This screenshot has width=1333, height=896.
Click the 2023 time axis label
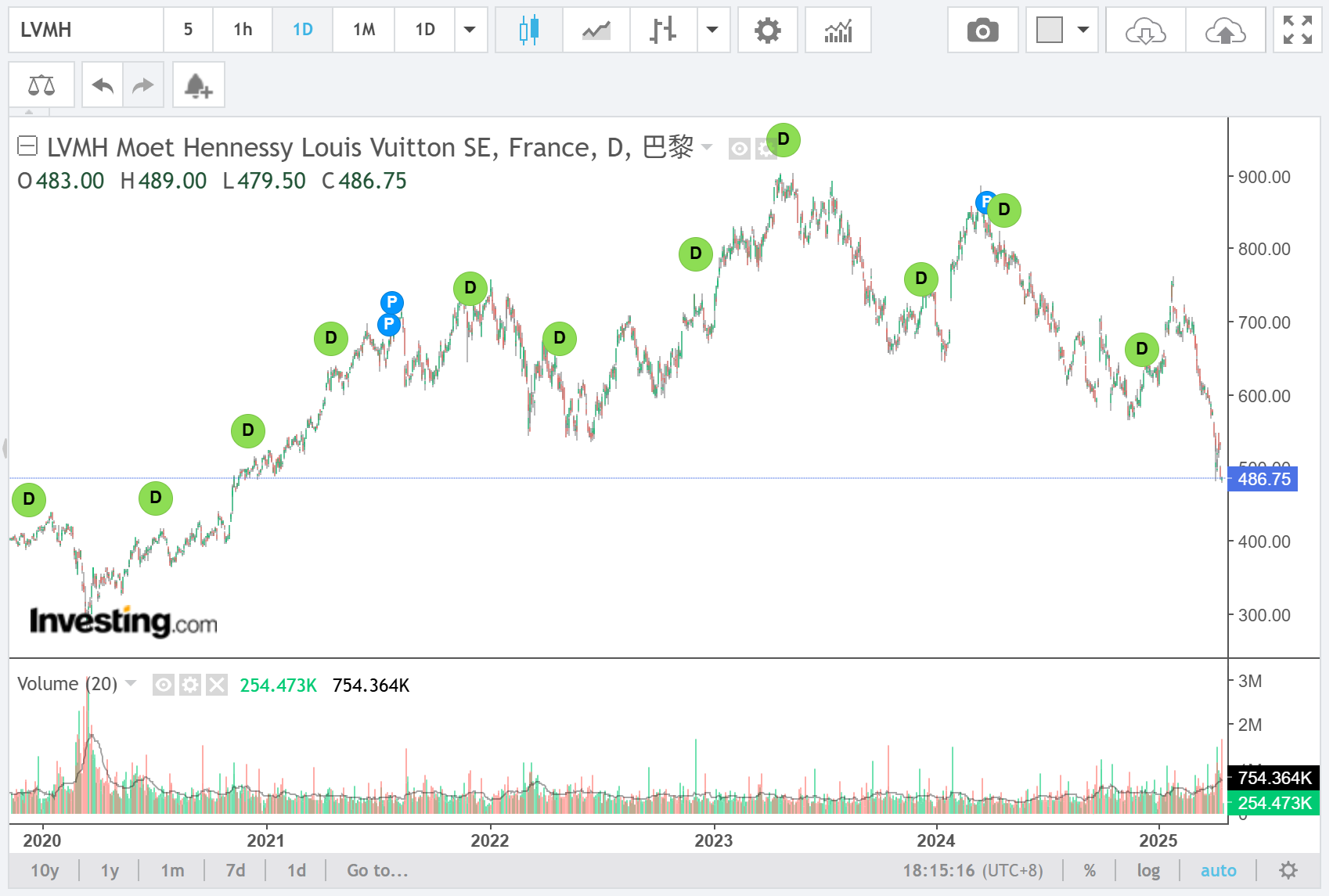pyautogui.click(x=714, y=840)
